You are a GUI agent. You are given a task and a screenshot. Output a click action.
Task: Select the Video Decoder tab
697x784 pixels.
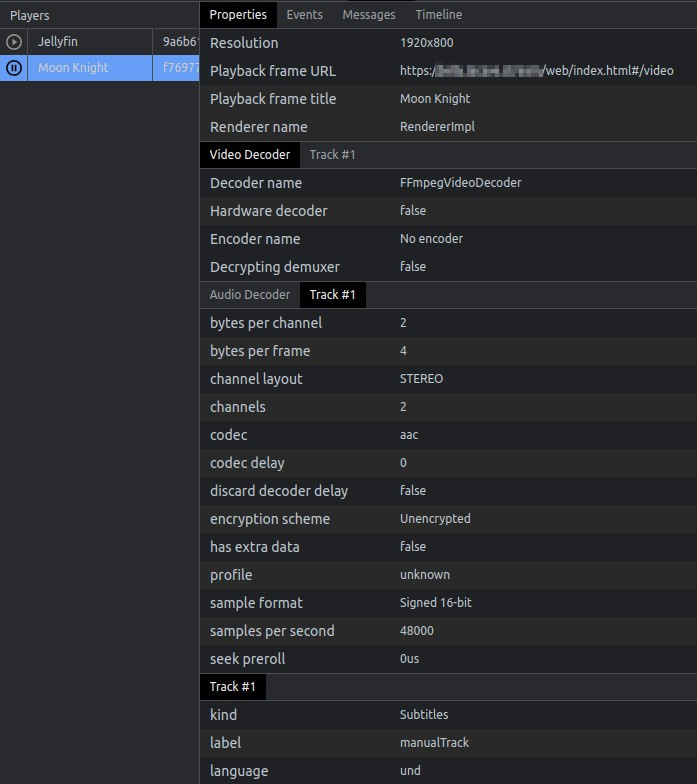click(x=250, y=154)
